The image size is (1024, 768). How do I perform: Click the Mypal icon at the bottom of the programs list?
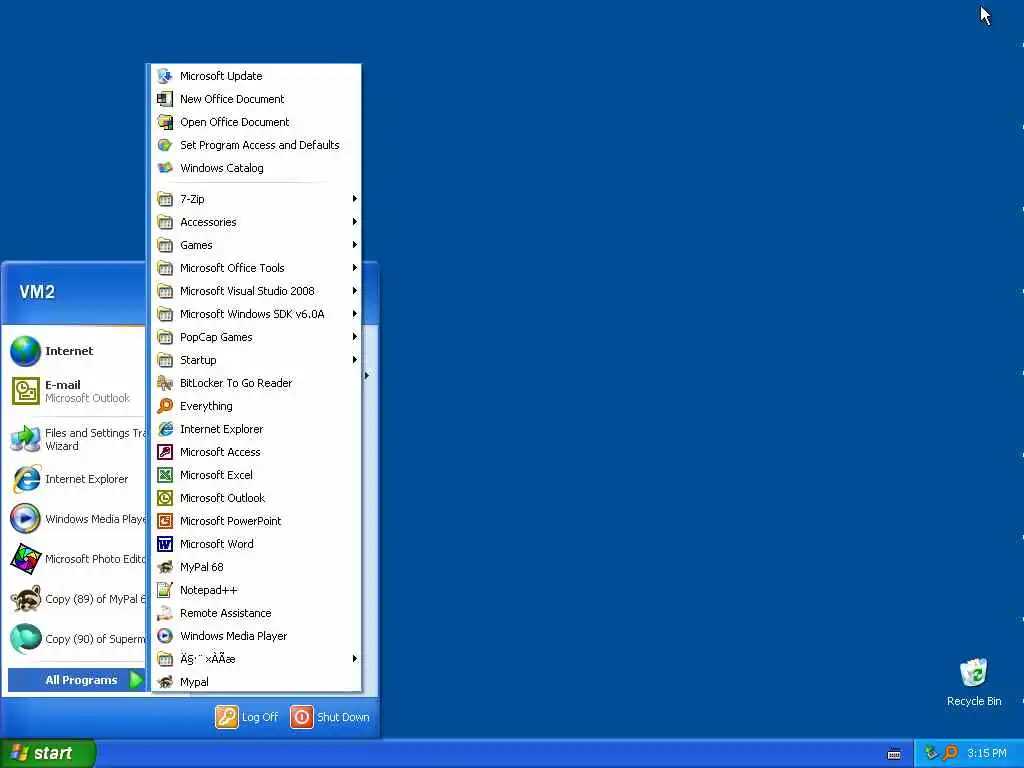tap(165, 682)
